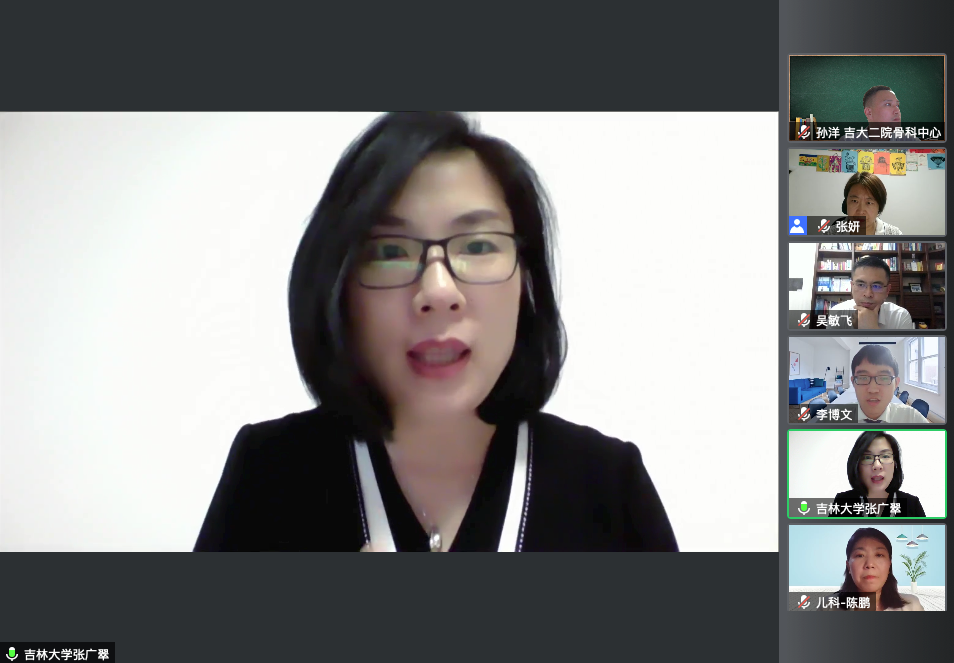Select 吉林大学张广翠 active speaker thumbnail
The image size is (954, 663).
pyautogui.click(x=867, y=474)
